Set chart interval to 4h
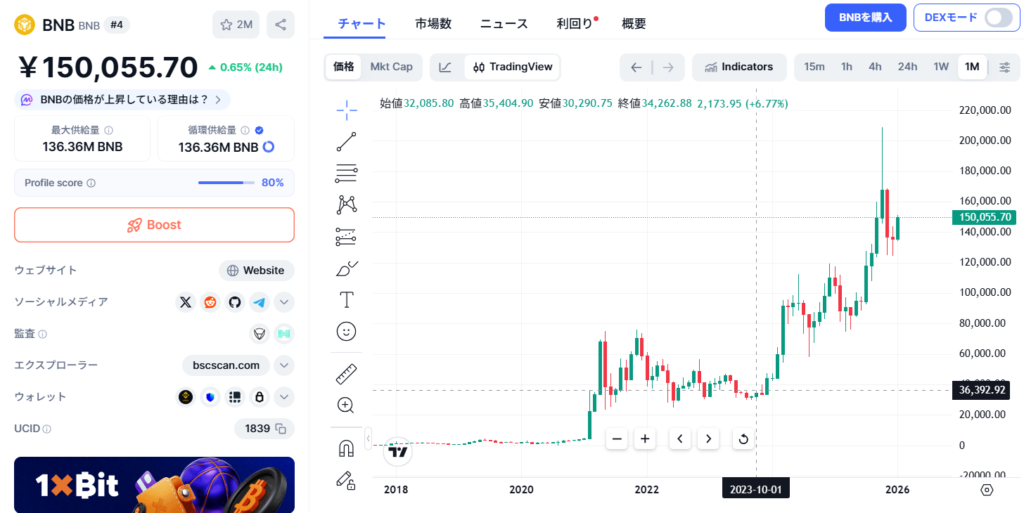This screenshot has height=513, width=1024. [875, 67]
